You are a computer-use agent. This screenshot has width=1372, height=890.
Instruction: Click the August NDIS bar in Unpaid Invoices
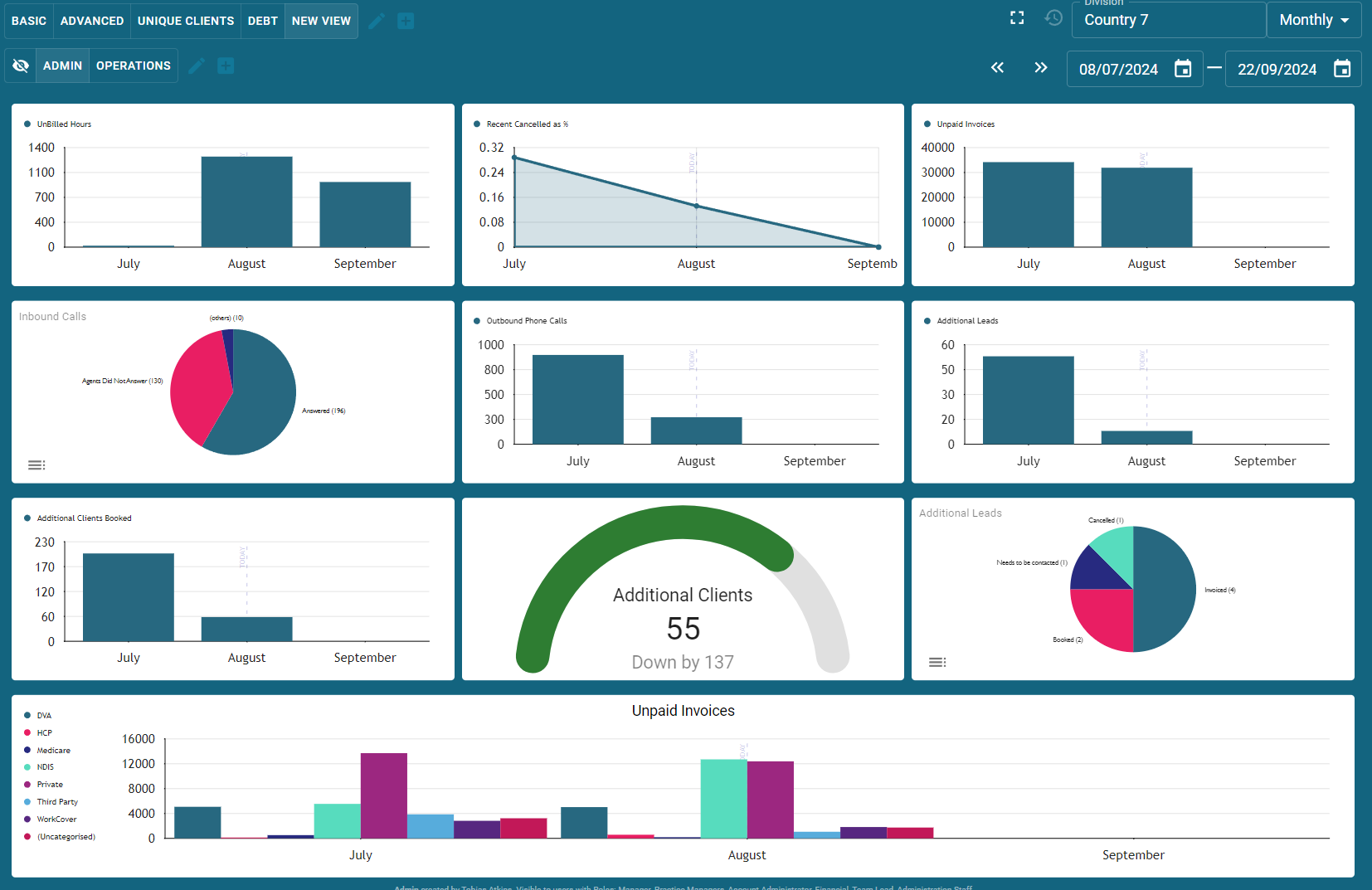(x=723, y=799)
